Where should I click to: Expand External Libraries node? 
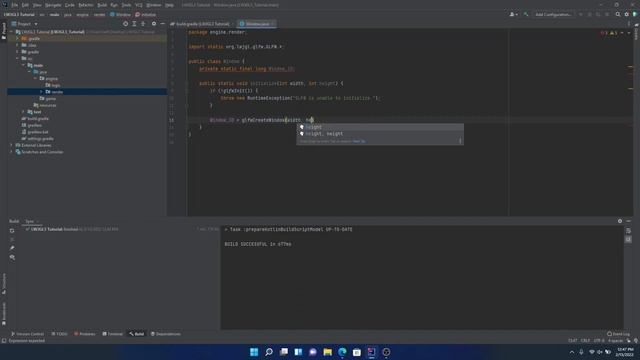click(11, 145)
